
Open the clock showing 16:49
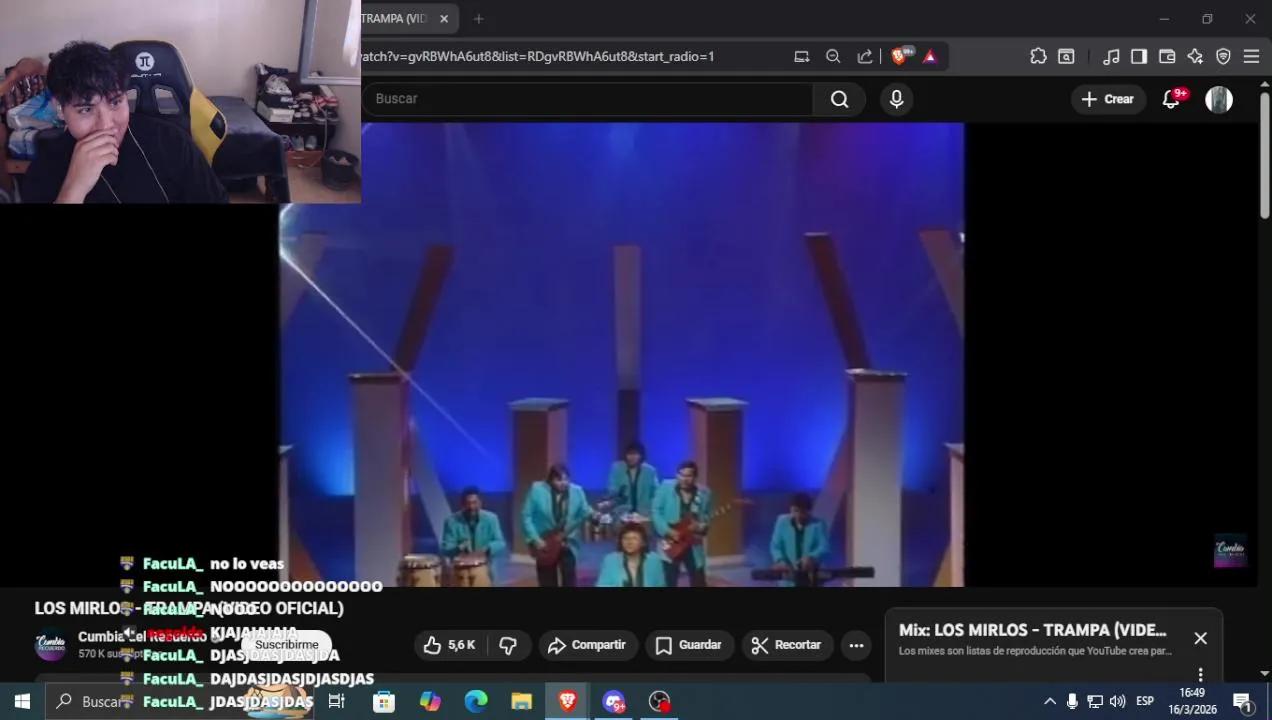pyautogui.click(x=1192, y=701)
